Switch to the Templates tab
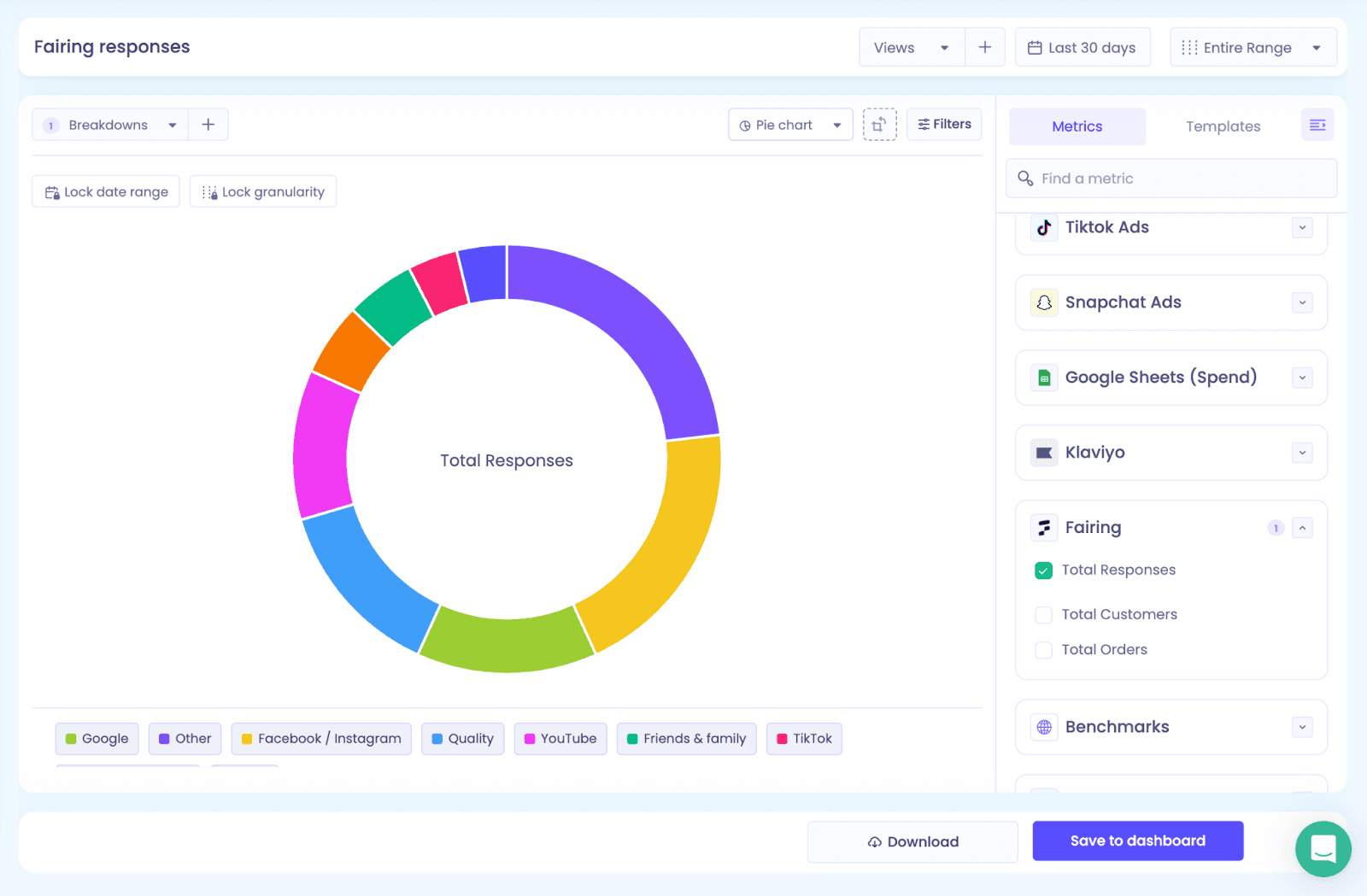 point(1223,126)
